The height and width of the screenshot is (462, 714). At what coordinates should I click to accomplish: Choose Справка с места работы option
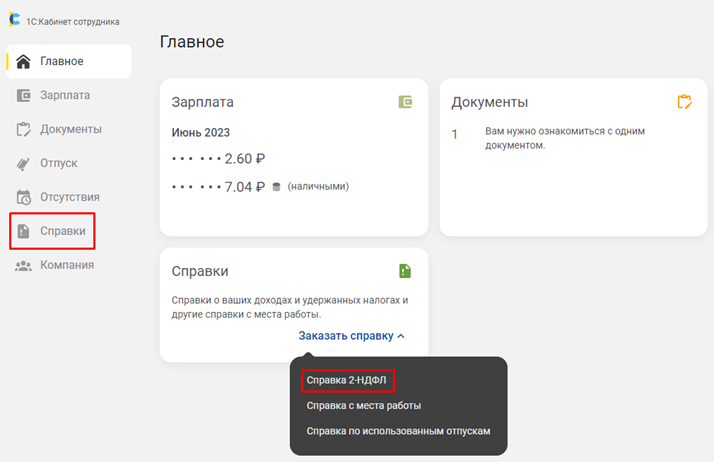coord(363,406)
